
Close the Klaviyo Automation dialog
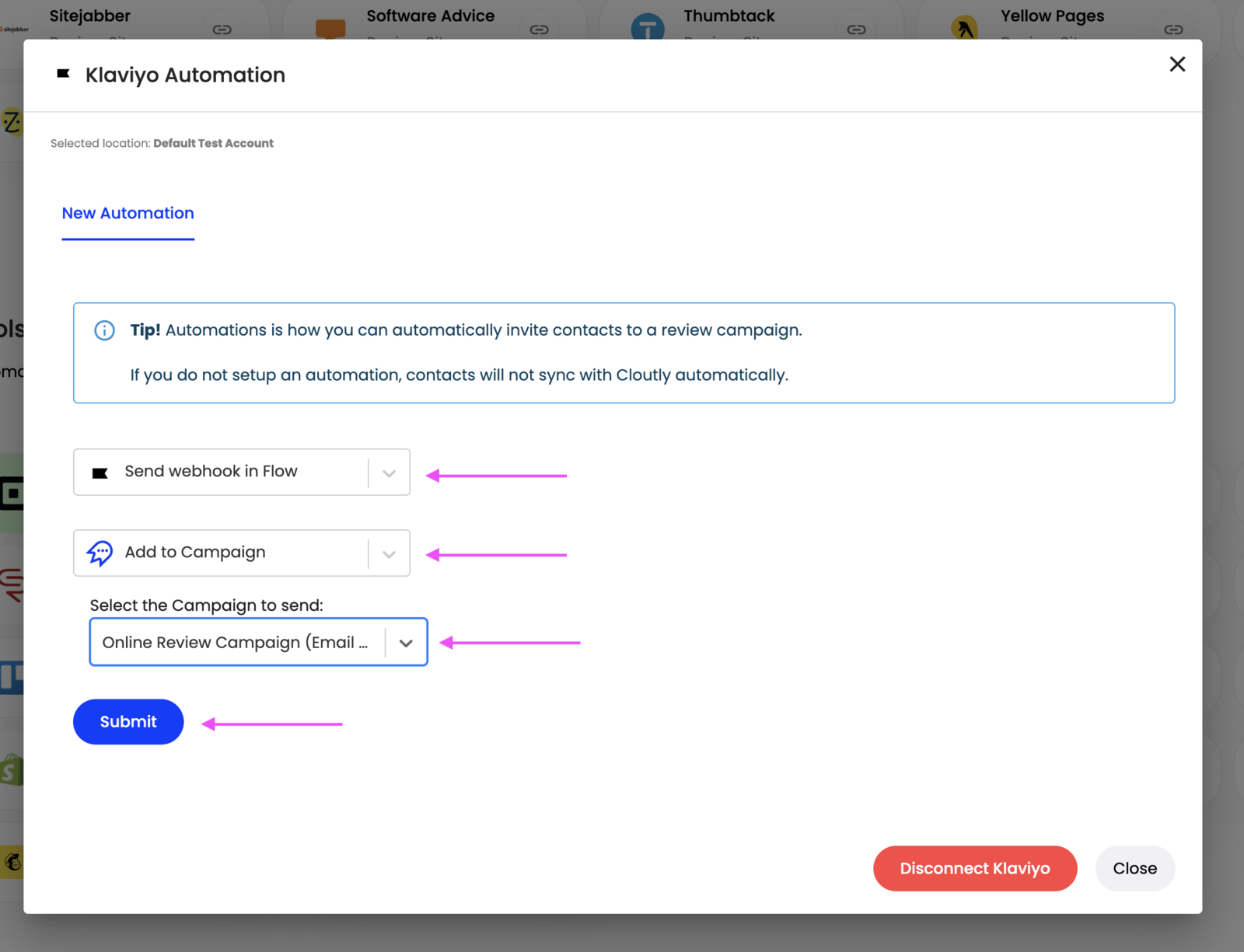pyautogui.click(x=1177, y=65)
